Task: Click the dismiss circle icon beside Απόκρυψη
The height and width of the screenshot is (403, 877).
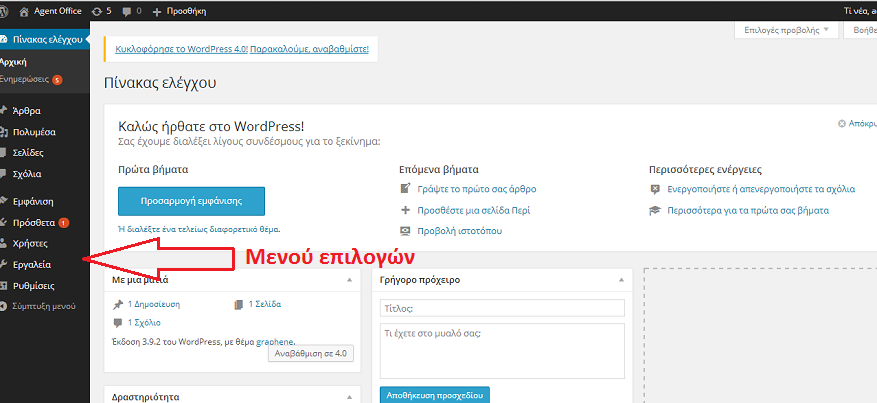Action: point(841,124)
